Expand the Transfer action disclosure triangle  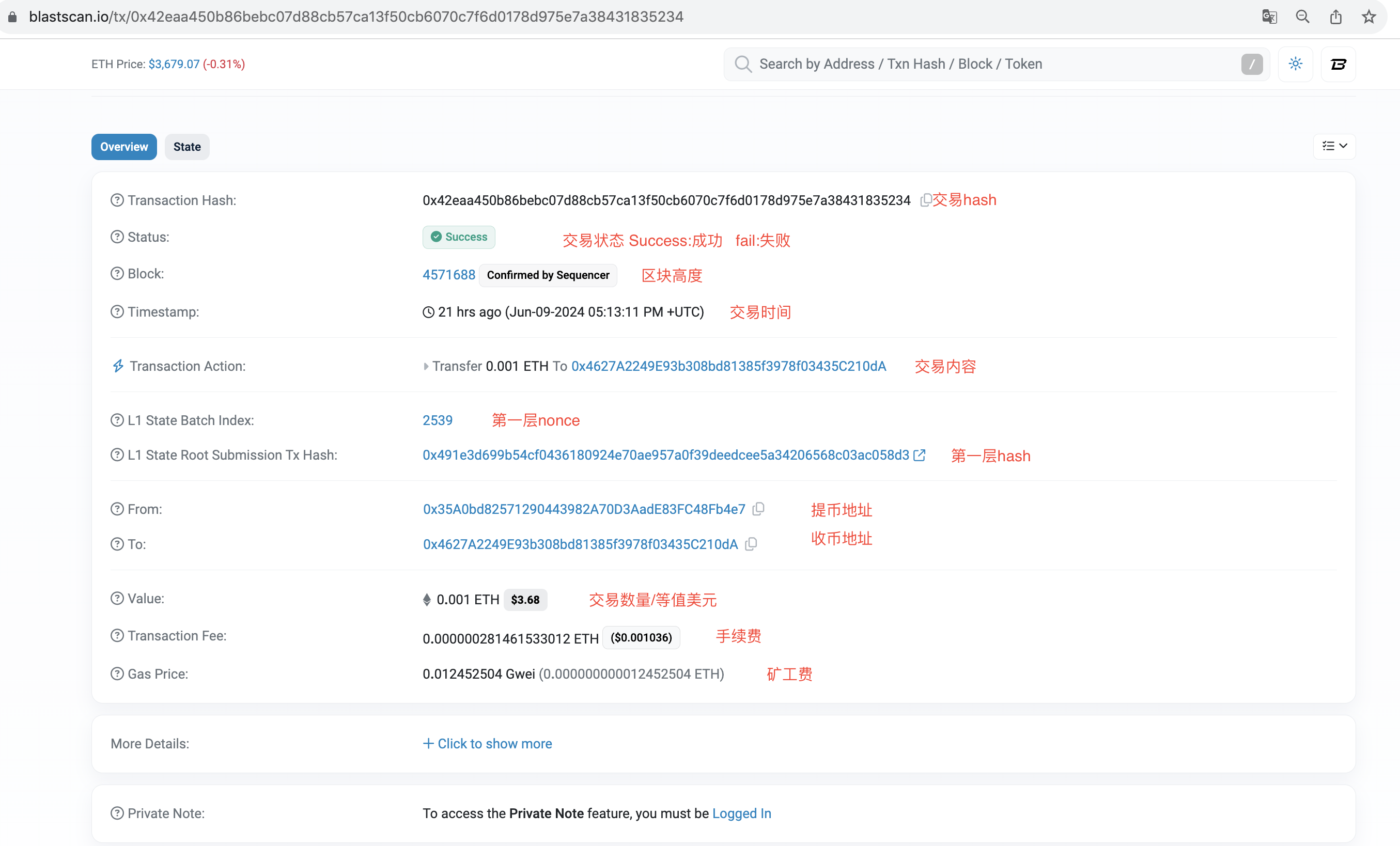(x=426, y=367)
